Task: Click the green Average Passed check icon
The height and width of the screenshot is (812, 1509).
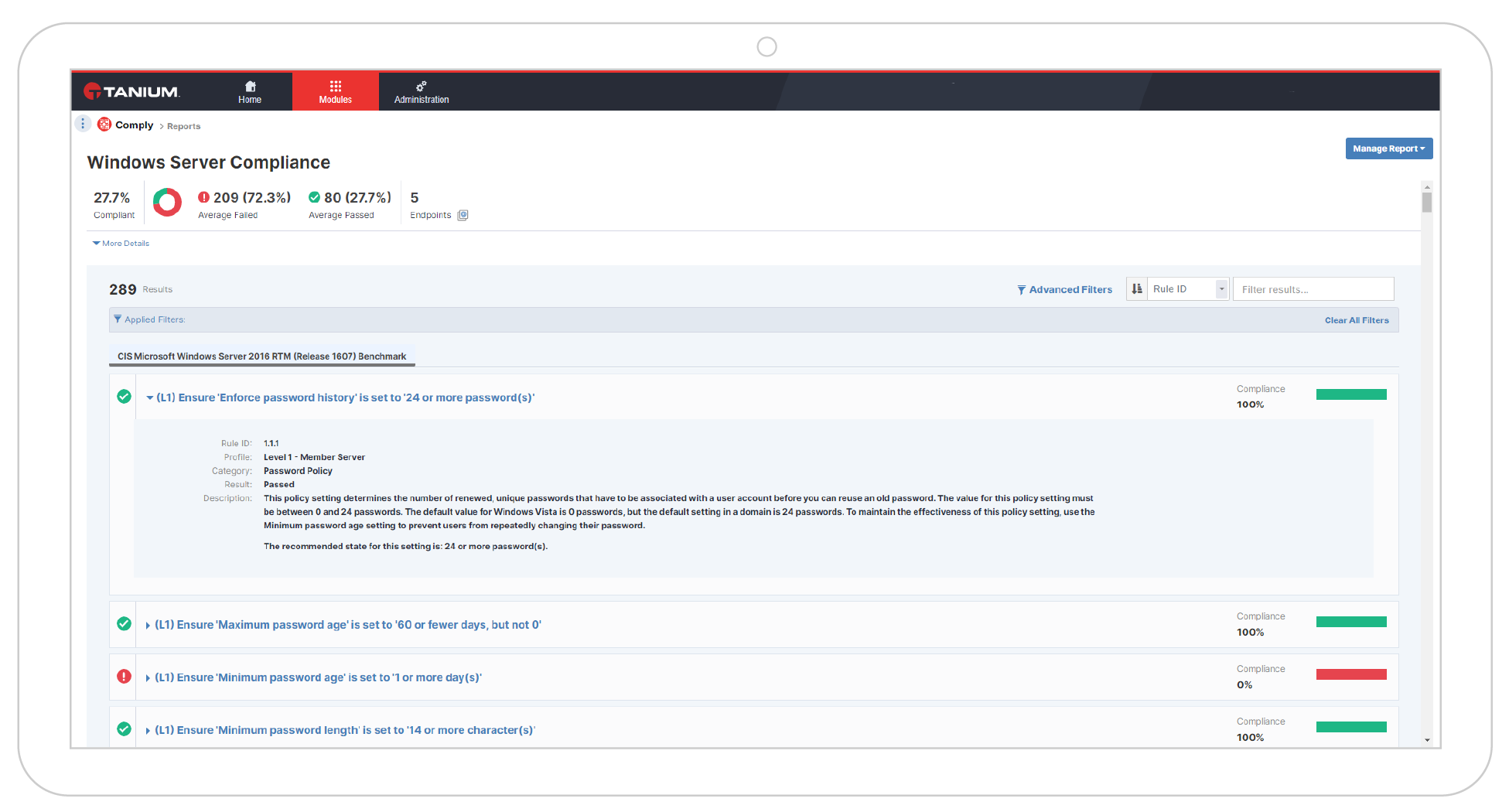Action: pos(314,197)
